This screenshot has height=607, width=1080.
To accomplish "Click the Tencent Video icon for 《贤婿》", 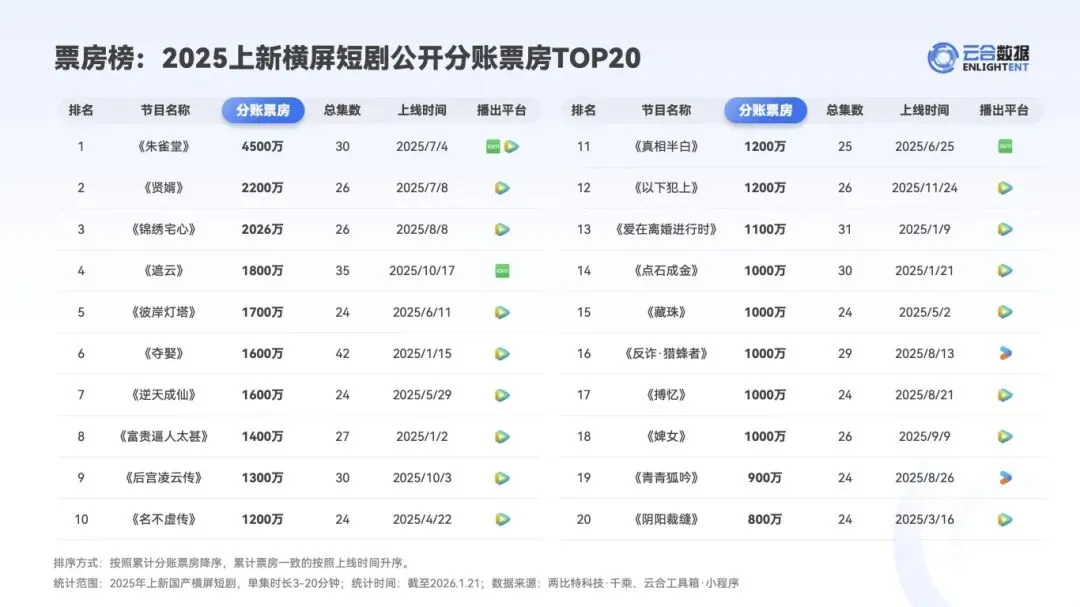I will point(502,188).
